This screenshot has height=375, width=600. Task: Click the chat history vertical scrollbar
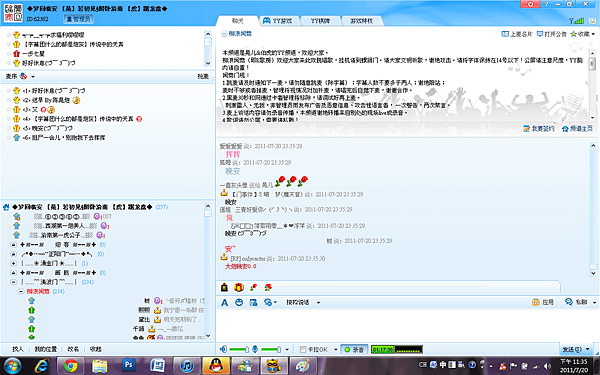click(593, 209)
